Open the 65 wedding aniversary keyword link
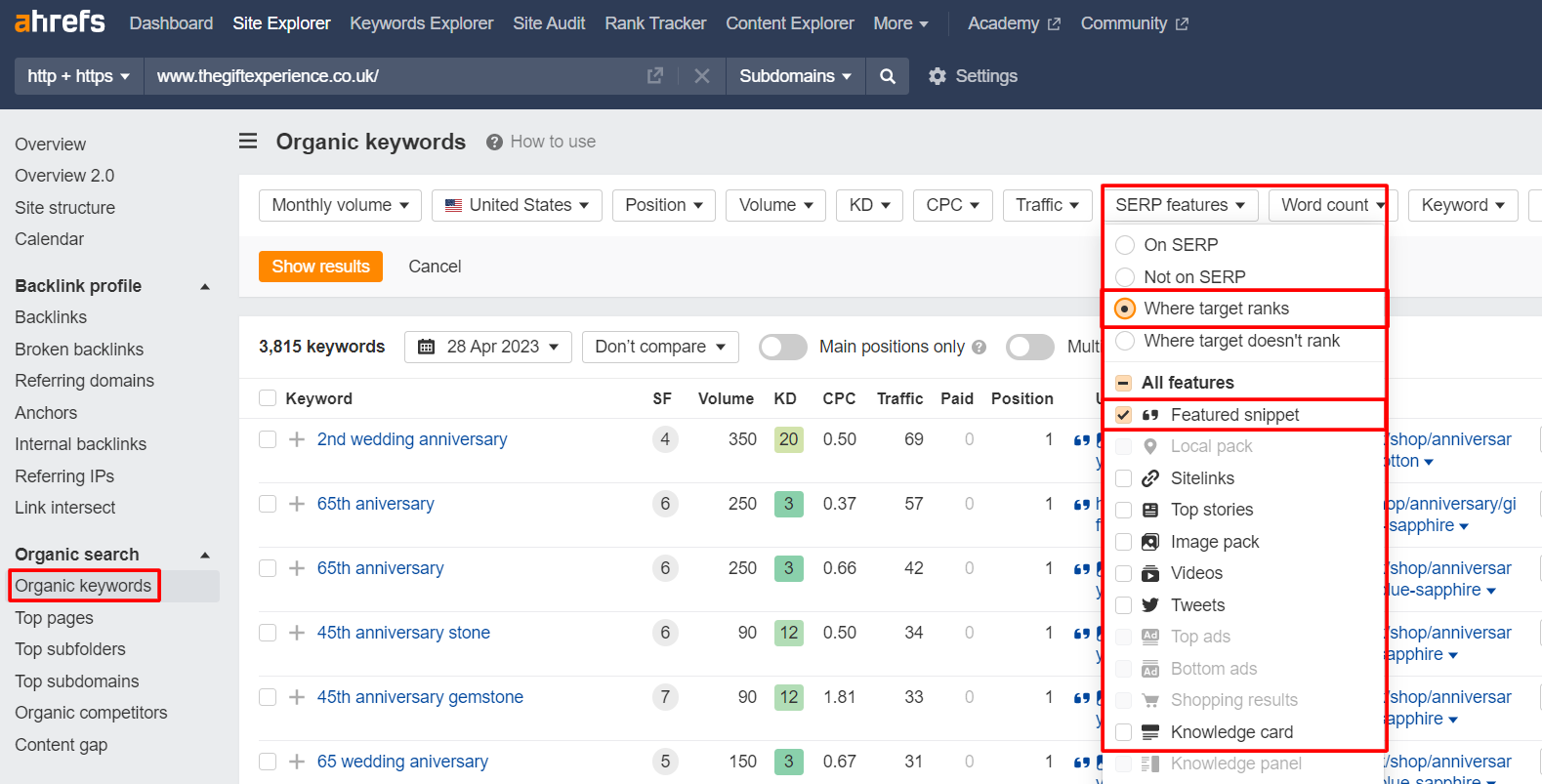Screen dimensions: 1542x784 click(x=402, y=762)
